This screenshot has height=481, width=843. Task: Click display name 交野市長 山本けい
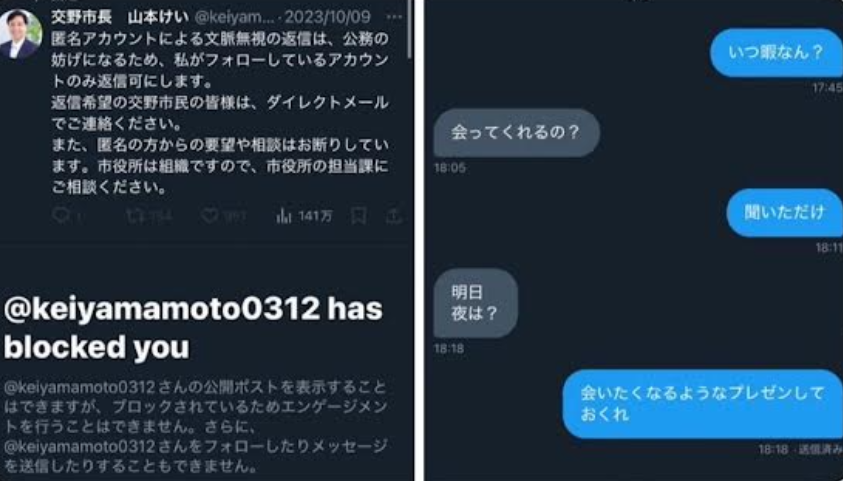click(x=120, y=17)
